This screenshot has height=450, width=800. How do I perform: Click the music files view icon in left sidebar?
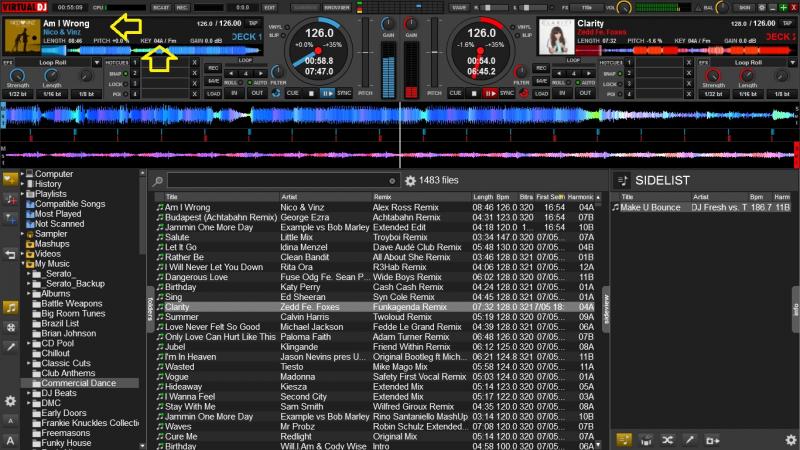[11, 307]
